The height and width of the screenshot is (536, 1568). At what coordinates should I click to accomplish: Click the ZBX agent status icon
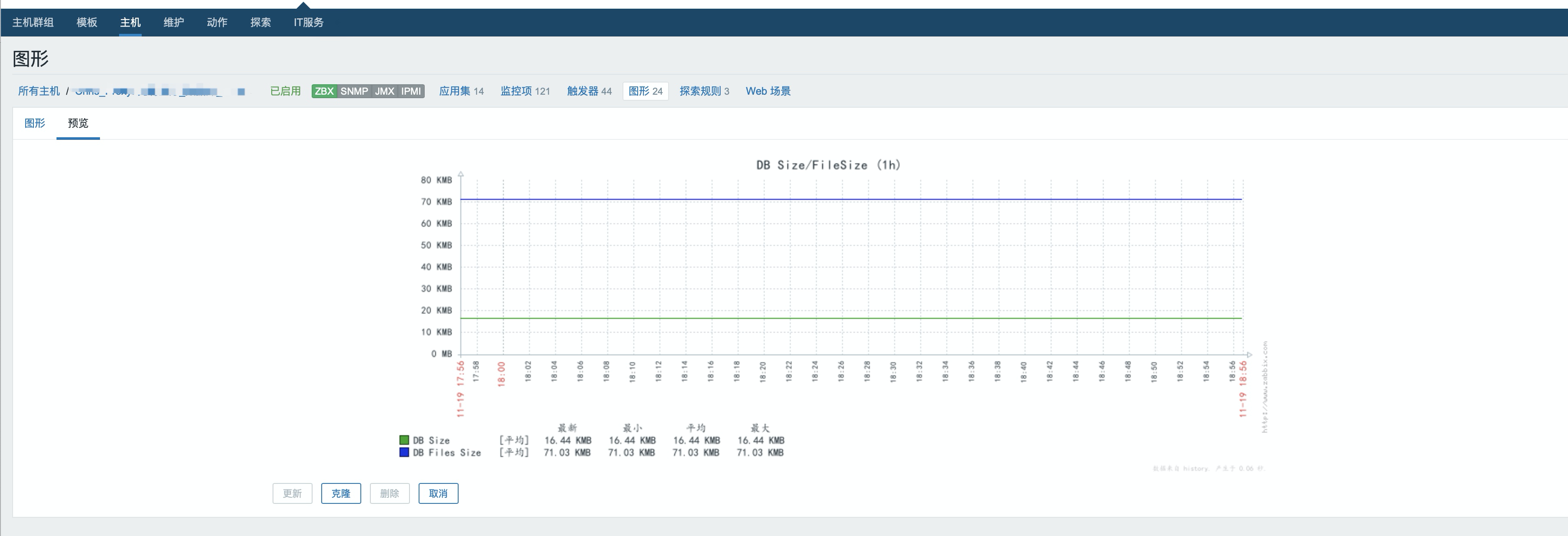point(324,91)
